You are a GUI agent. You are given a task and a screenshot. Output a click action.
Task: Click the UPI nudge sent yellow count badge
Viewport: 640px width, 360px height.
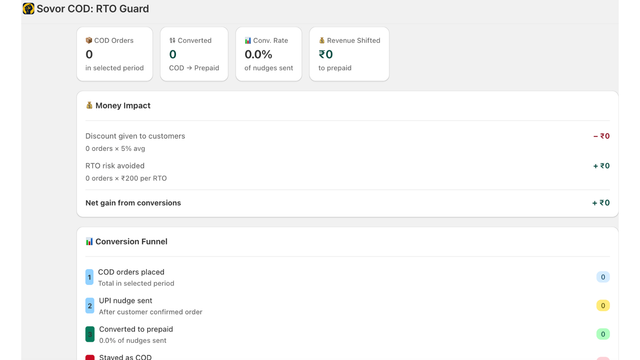click(x=603, y=306)
